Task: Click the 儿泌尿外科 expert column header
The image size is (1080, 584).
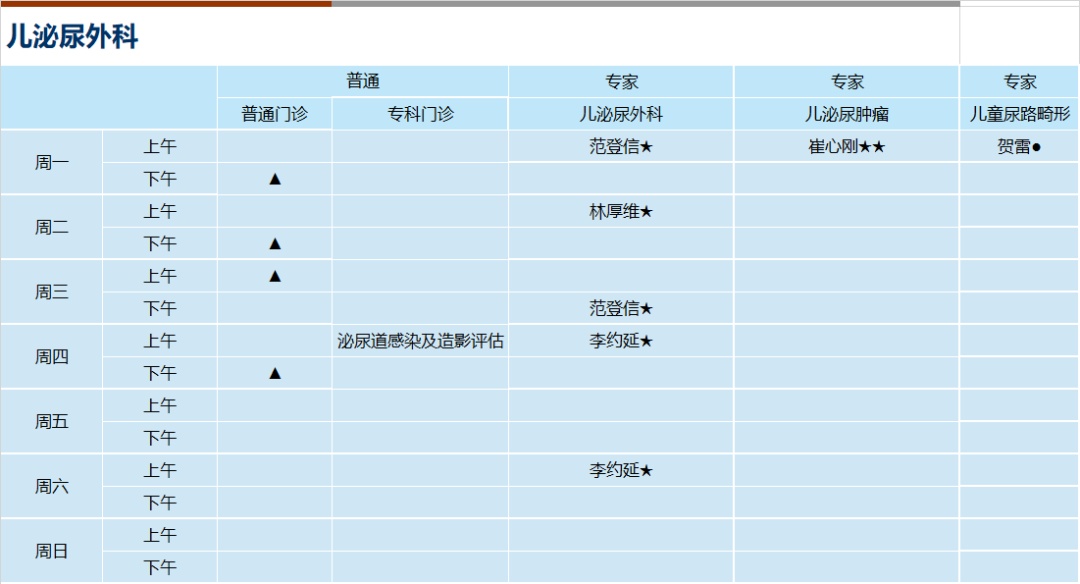Action: pyautogui.click(x=621, y=114)
